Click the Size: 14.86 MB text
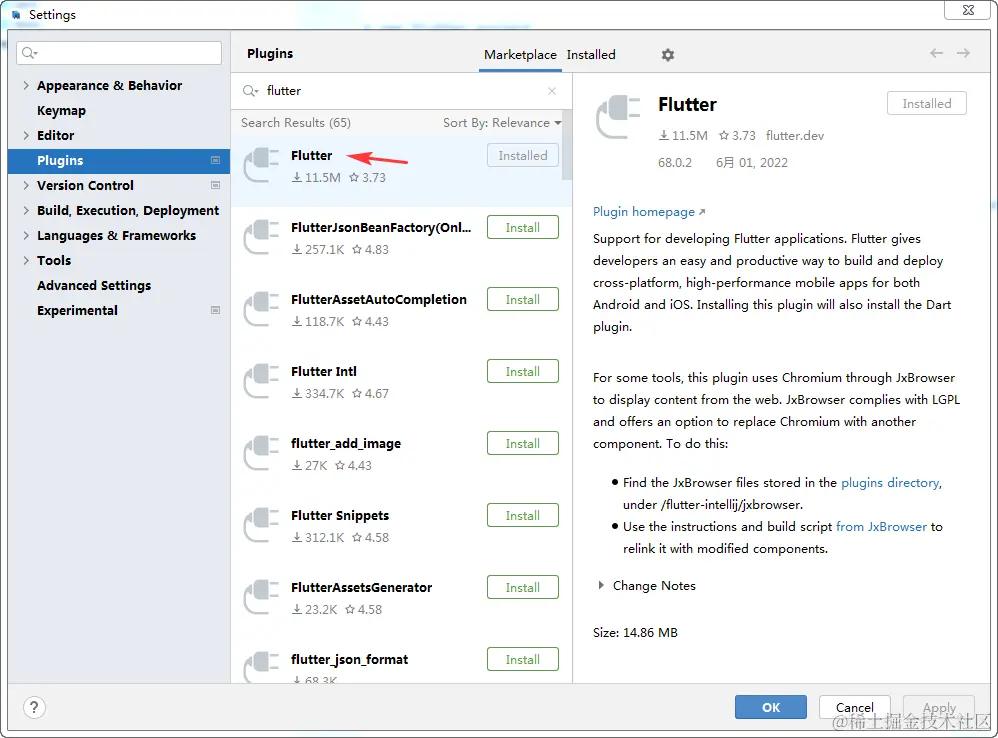 tap(635, 633)
